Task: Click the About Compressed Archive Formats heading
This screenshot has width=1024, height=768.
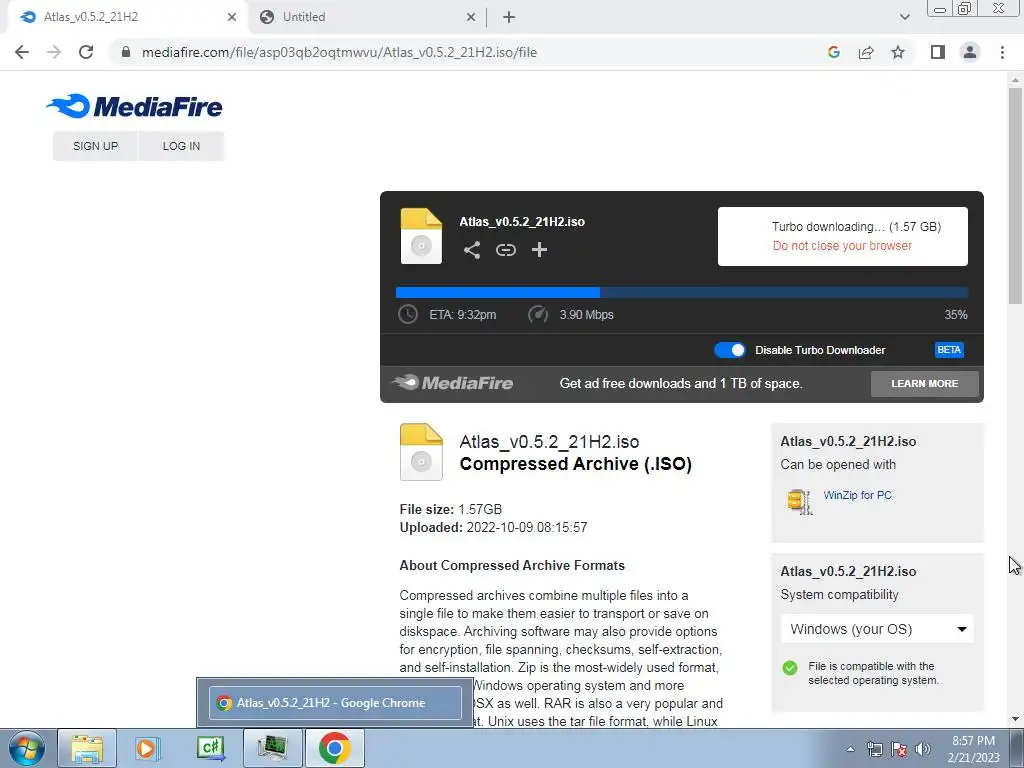Action: (x=512, y=566)
